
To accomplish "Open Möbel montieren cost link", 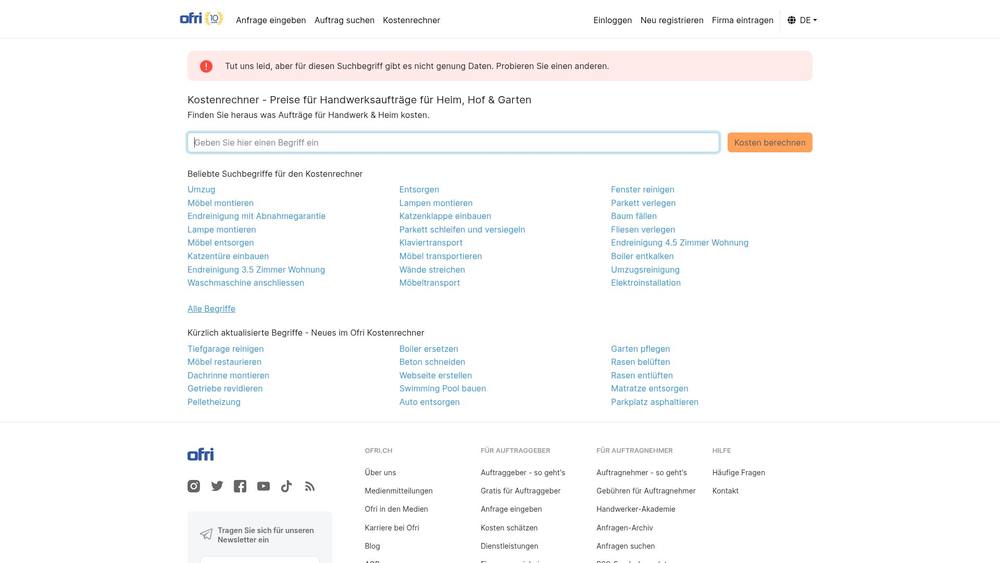I will click(x=221, y=203).
